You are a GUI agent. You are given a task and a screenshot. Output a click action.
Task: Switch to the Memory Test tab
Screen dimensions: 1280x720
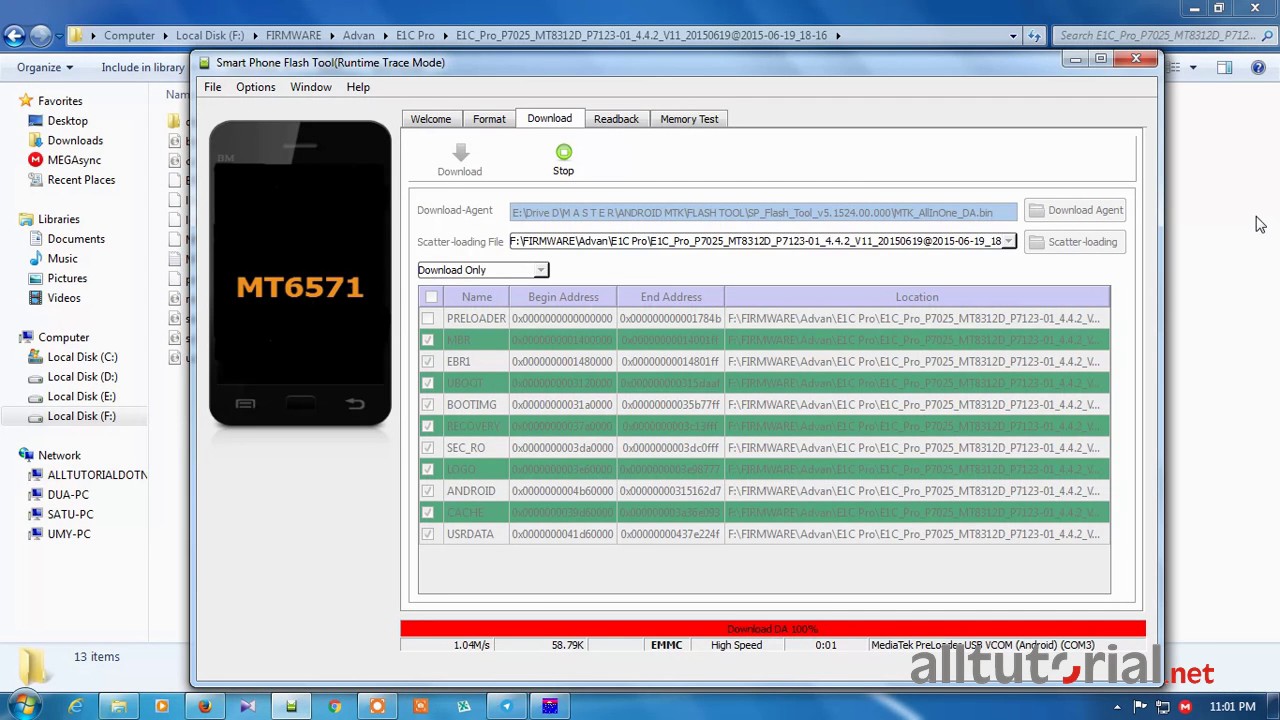tap(689, 119)
